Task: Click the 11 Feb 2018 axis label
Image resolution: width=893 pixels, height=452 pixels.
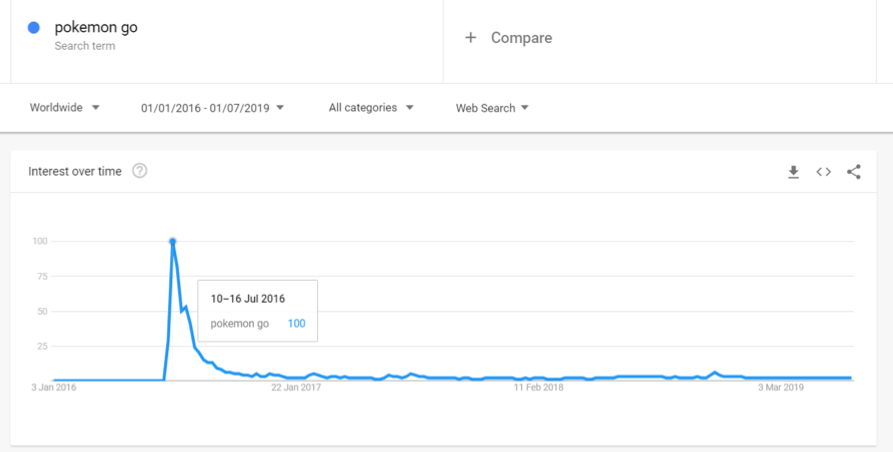Action: click(539, 387)
